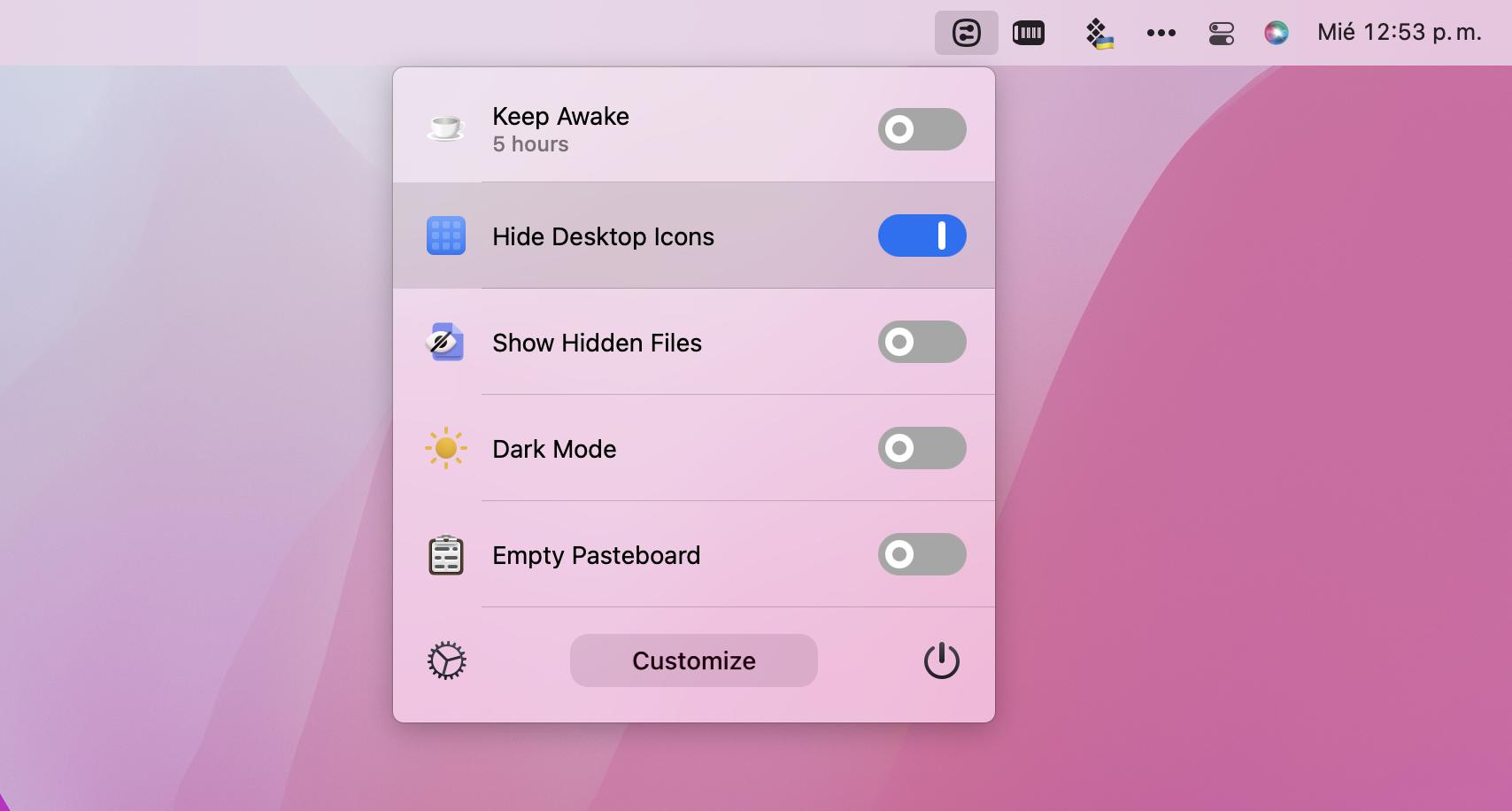
Task: Select the Hide Desktop Icons row label
Action: point(603,236)
